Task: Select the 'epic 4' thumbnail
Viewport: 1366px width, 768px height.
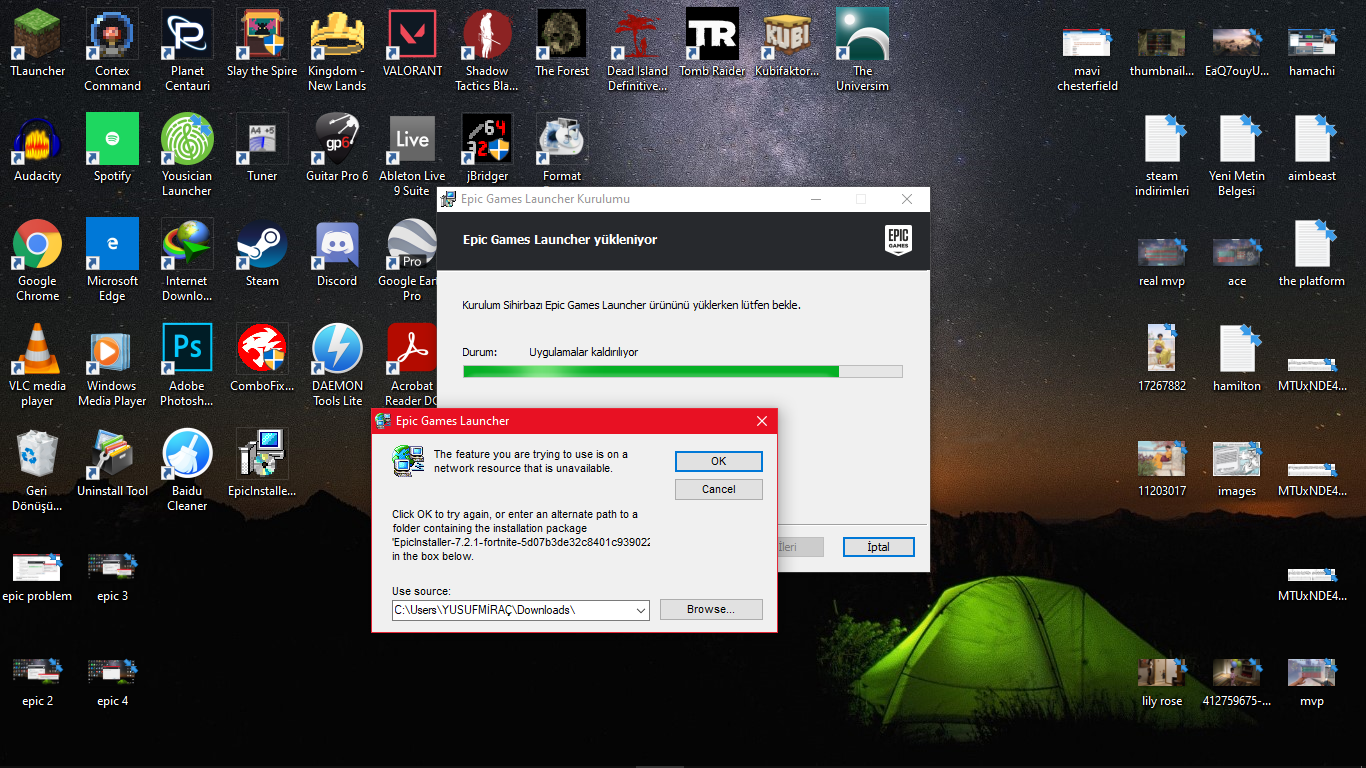Action: coord(112,673)
